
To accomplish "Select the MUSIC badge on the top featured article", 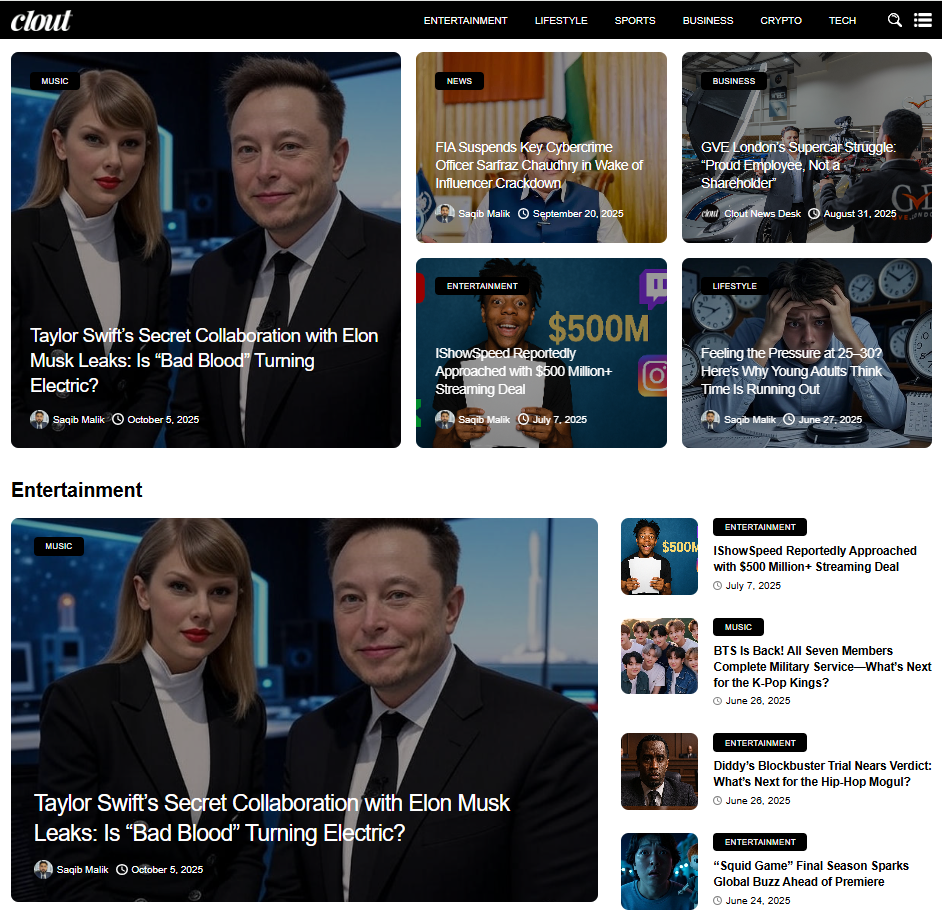I will click(x=55, y=81).
